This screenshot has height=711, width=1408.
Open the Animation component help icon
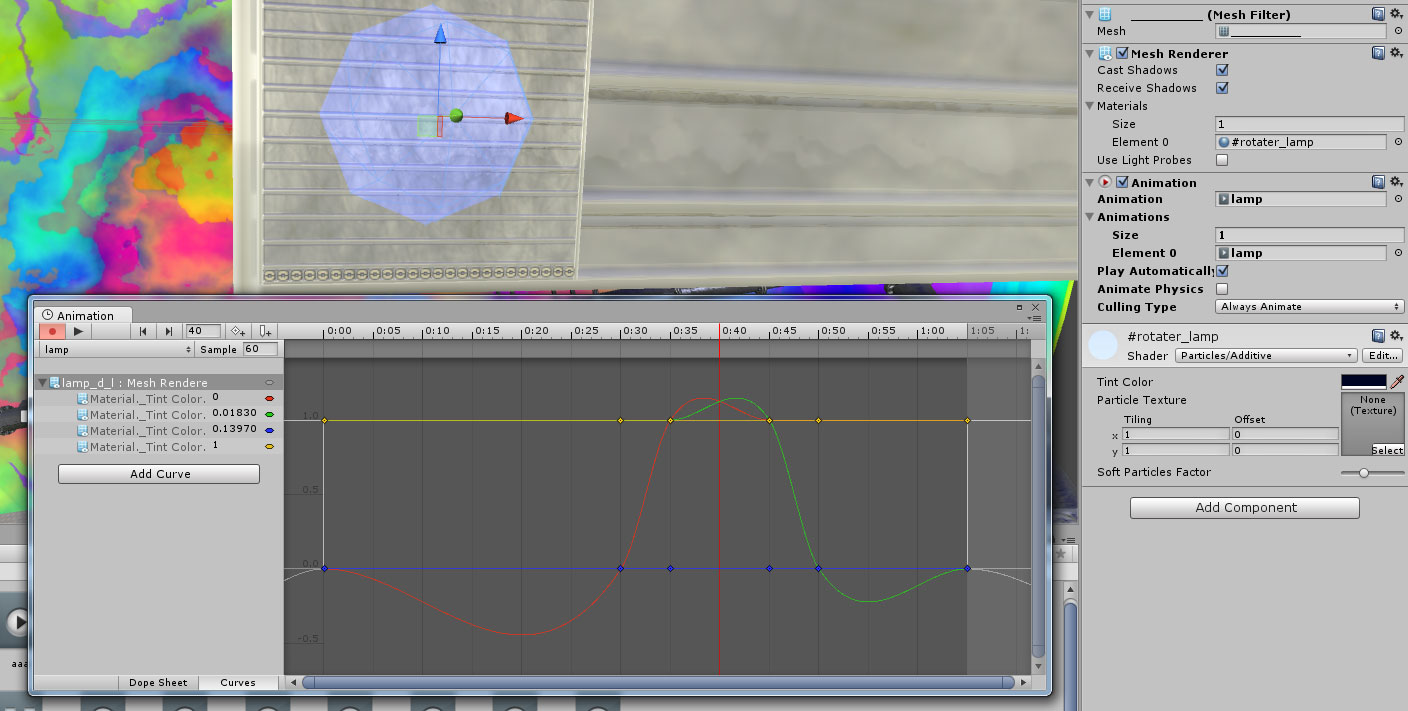click(1379, 182)
